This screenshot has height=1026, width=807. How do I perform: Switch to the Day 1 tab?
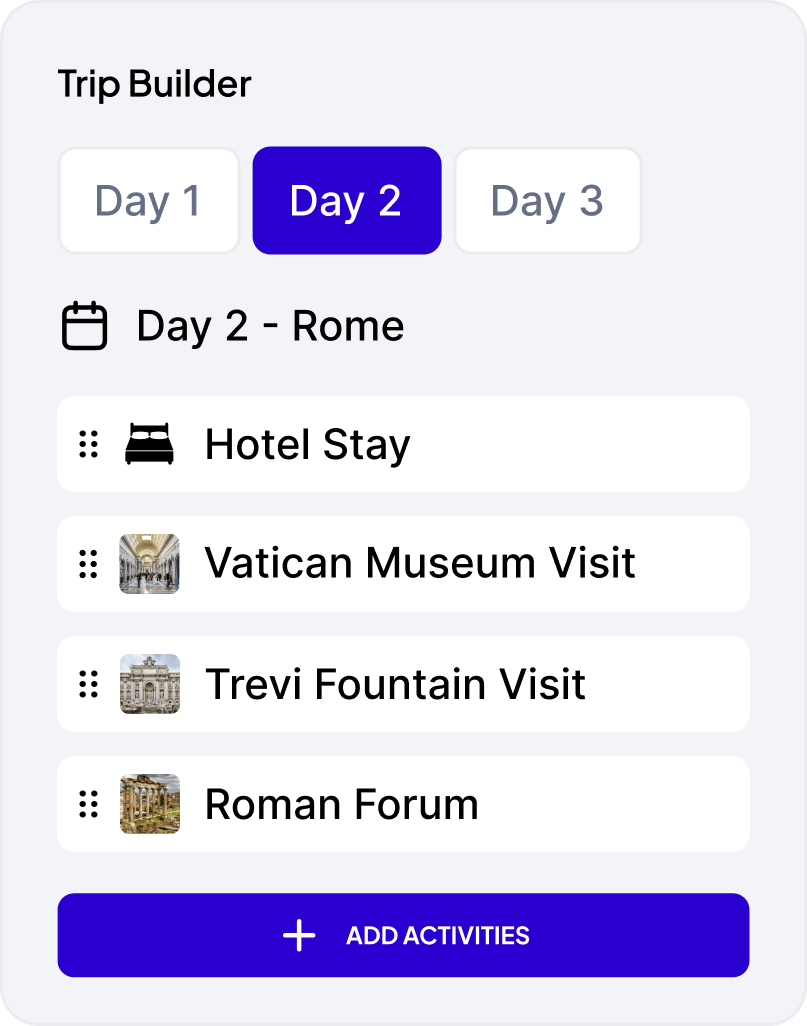click(x=148, y=201)
